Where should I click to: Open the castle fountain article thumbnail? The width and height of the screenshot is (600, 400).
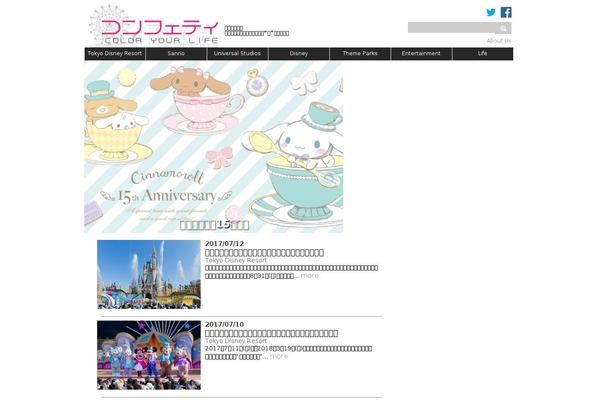(x=149, y=274)
